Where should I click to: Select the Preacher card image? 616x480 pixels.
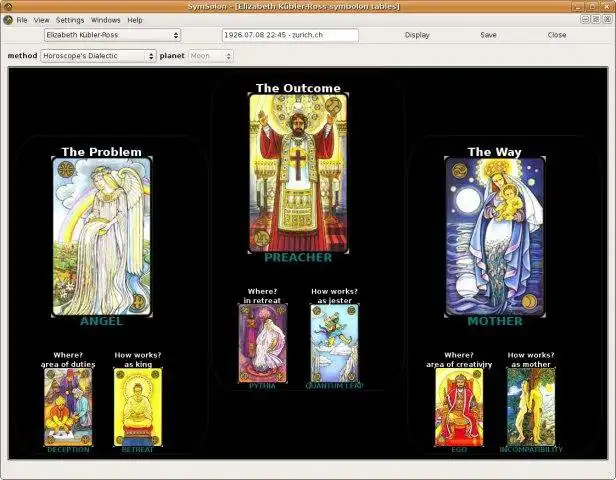pos(297,172)
